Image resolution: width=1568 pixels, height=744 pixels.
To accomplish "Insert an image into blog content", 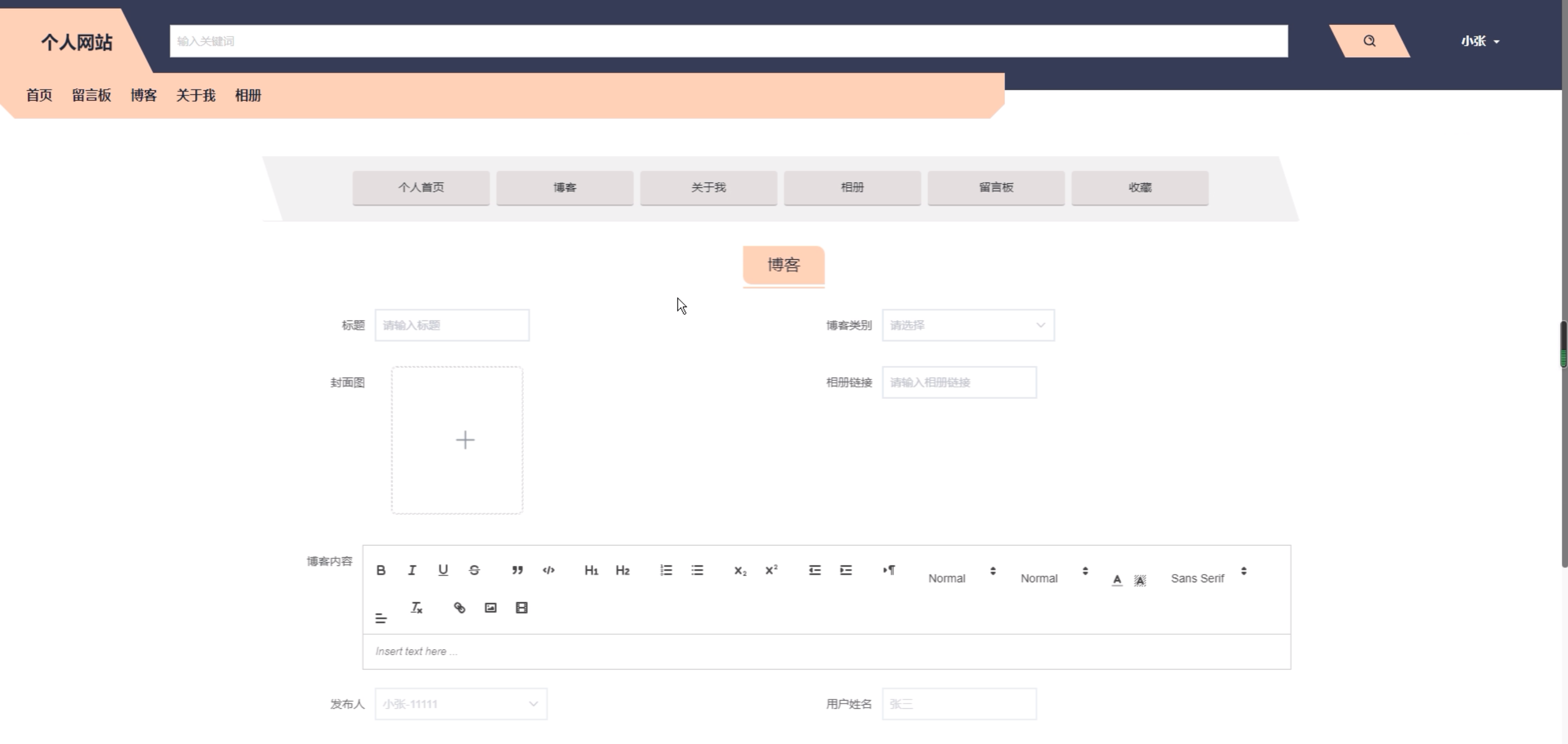I will click(491, 608).
